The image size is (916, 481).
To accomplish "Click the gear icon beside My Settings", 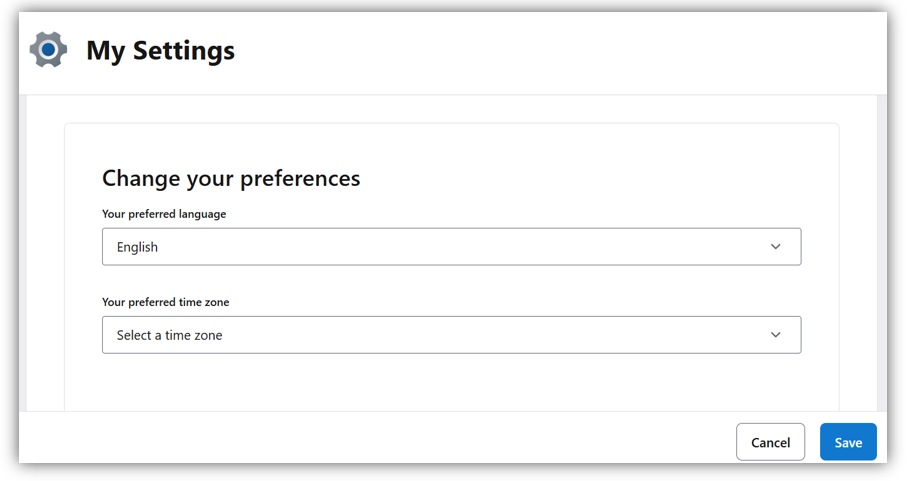I will click(48, 49).
